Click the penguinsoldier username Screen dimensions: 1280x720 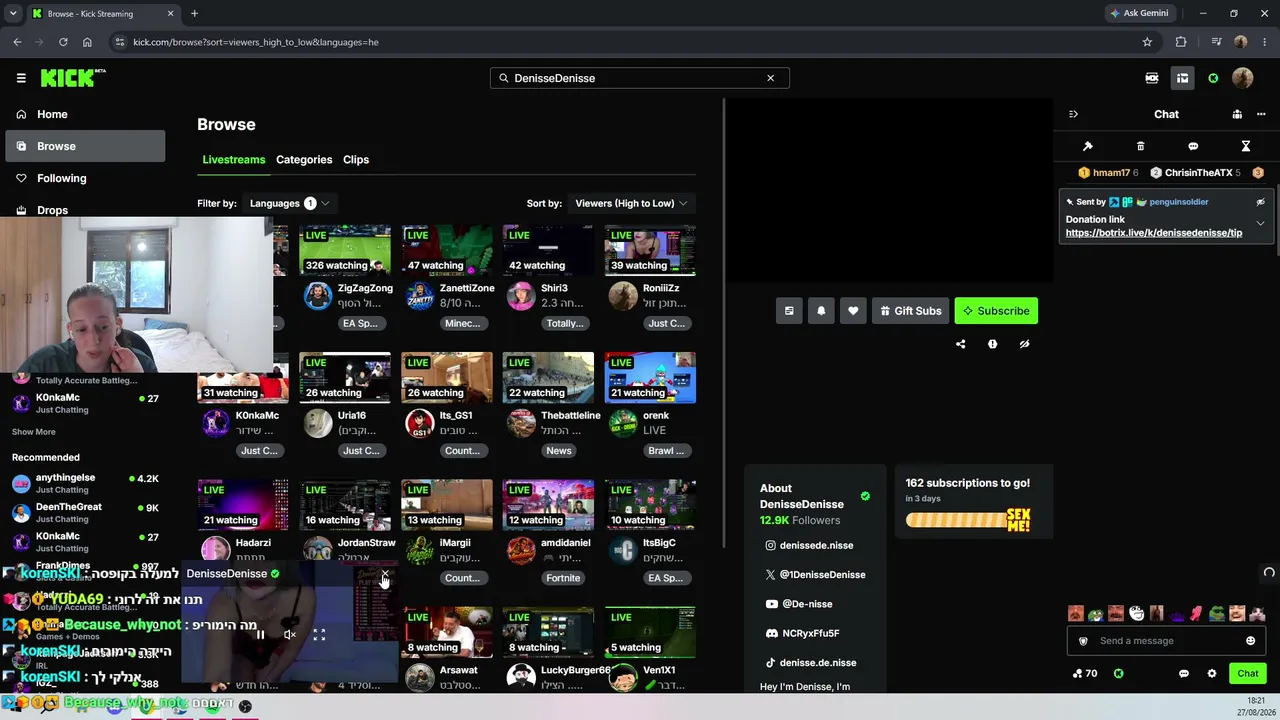coord(1179,202)
